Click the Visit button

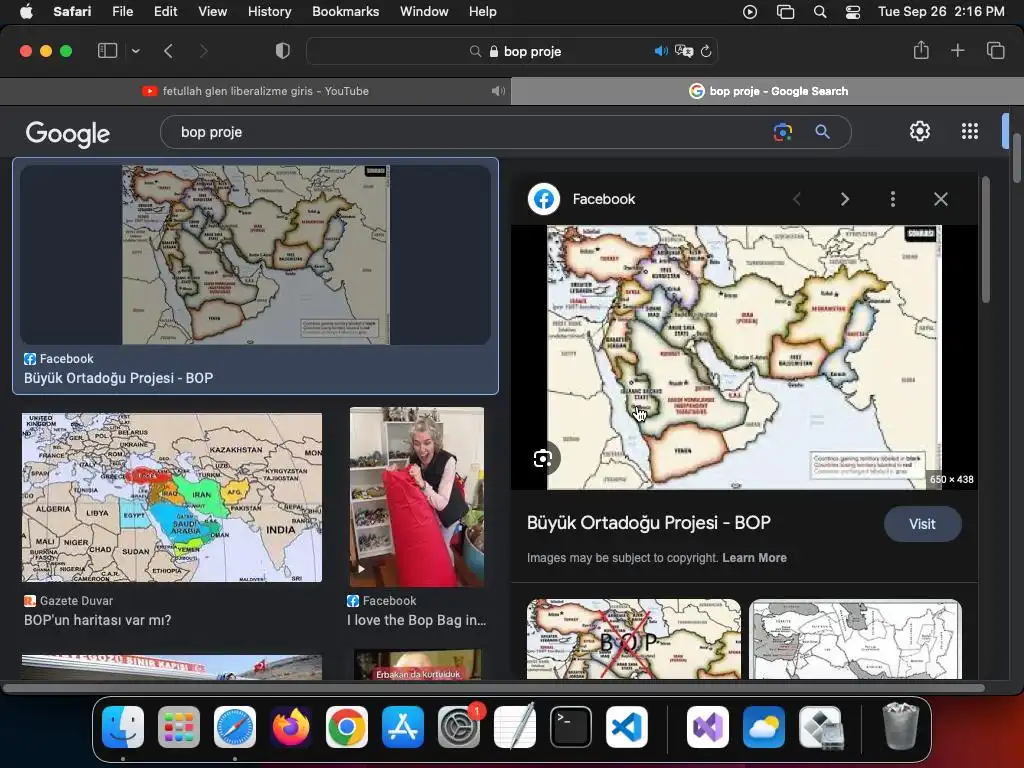[x=922, y=524]
